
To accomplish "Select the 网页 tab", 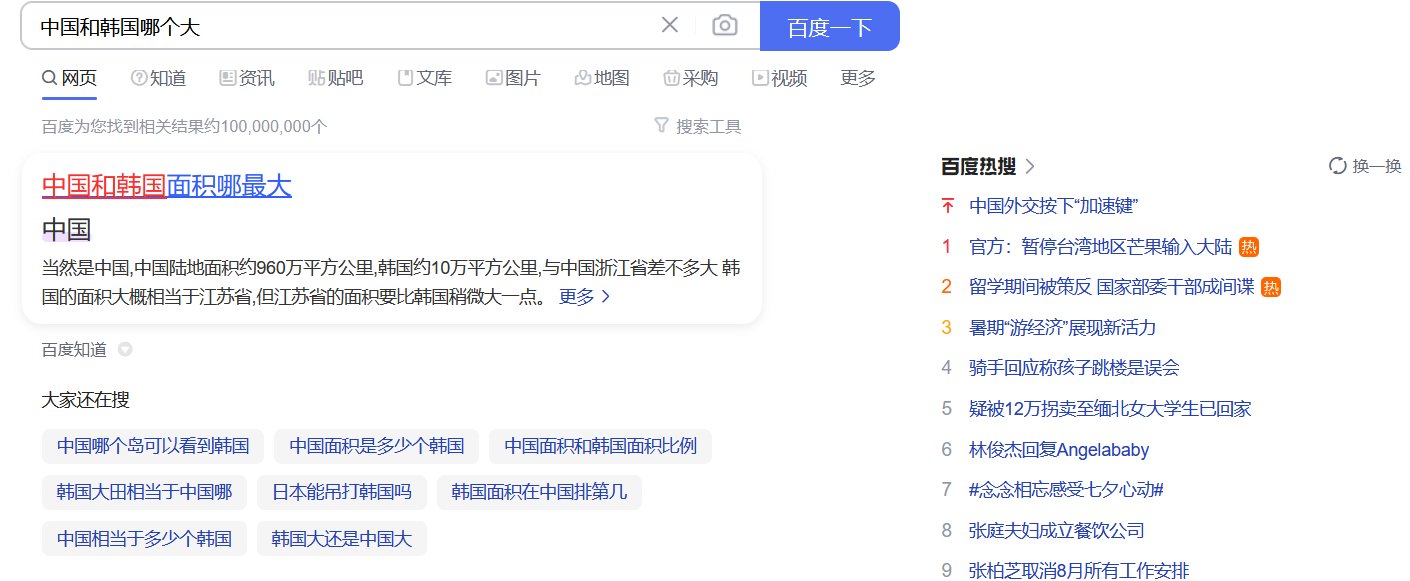I will click(69, 78).
